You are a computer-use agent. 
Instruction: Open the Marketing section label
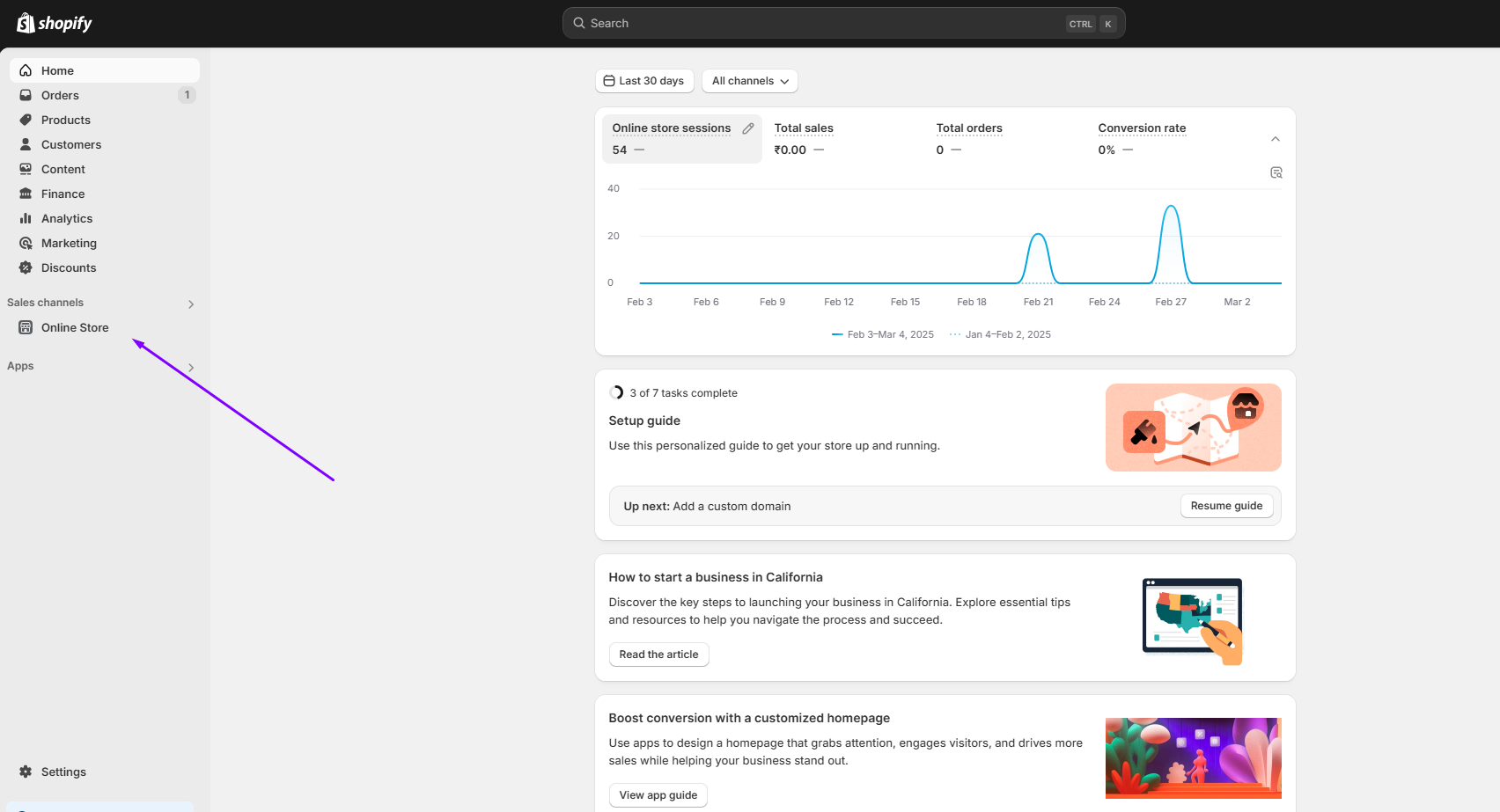click(69, 243)
